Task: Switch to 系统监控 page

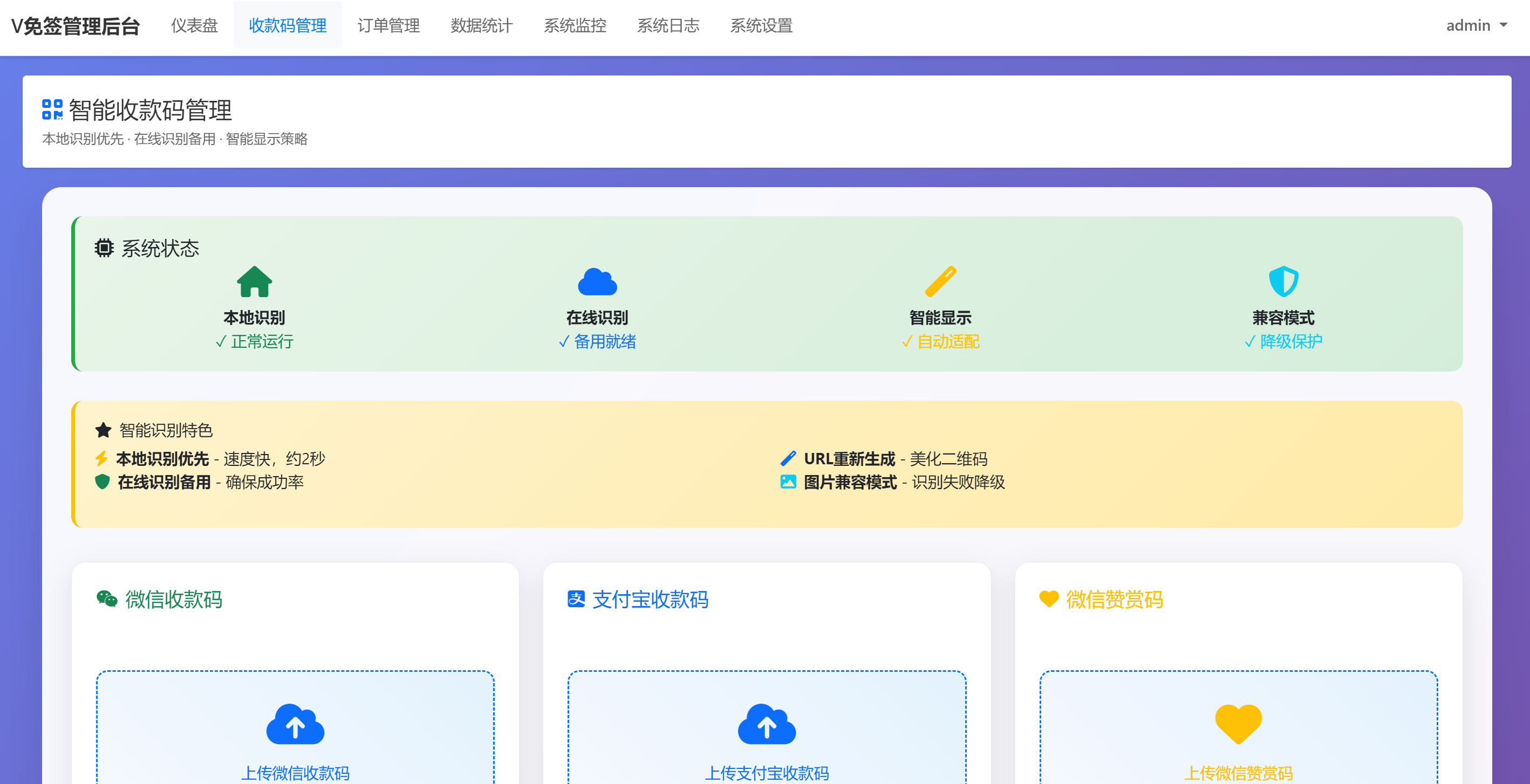Action: (x=575, y=25)
